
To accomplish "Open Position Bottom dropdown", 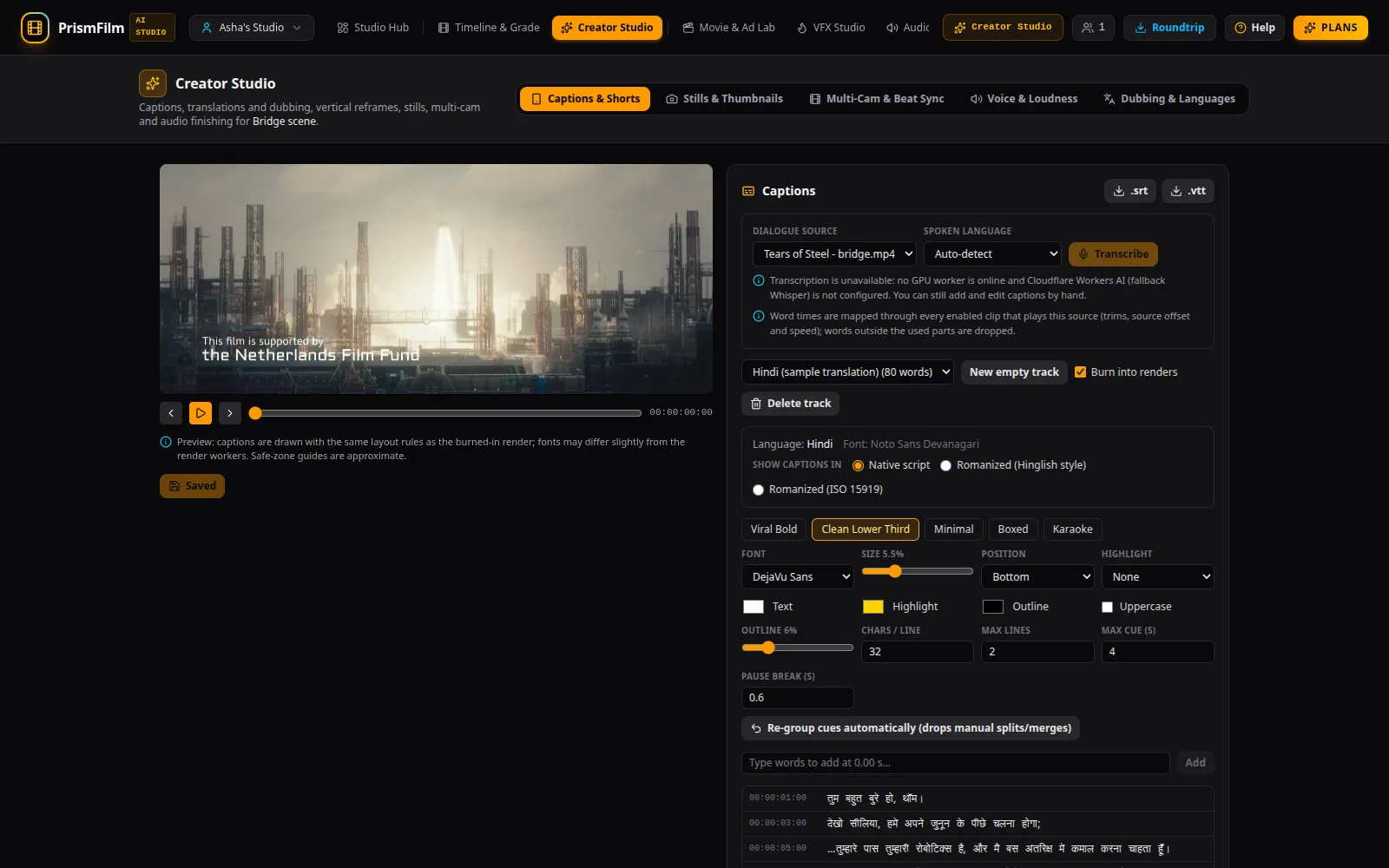I will (x=1037, y=577).
